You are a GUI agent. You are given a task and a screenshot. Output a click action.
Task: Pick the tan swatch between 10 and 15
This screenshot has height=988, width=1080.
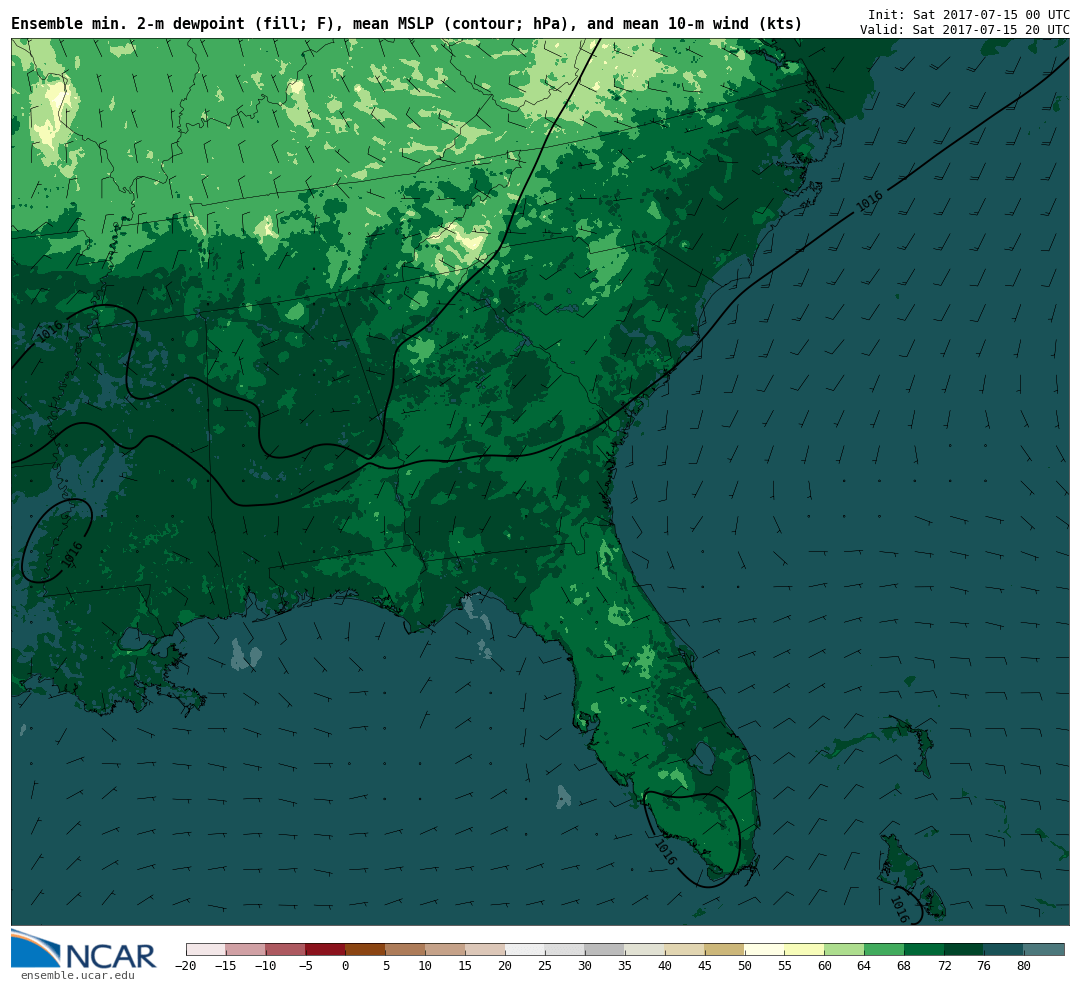pos(446,949)
